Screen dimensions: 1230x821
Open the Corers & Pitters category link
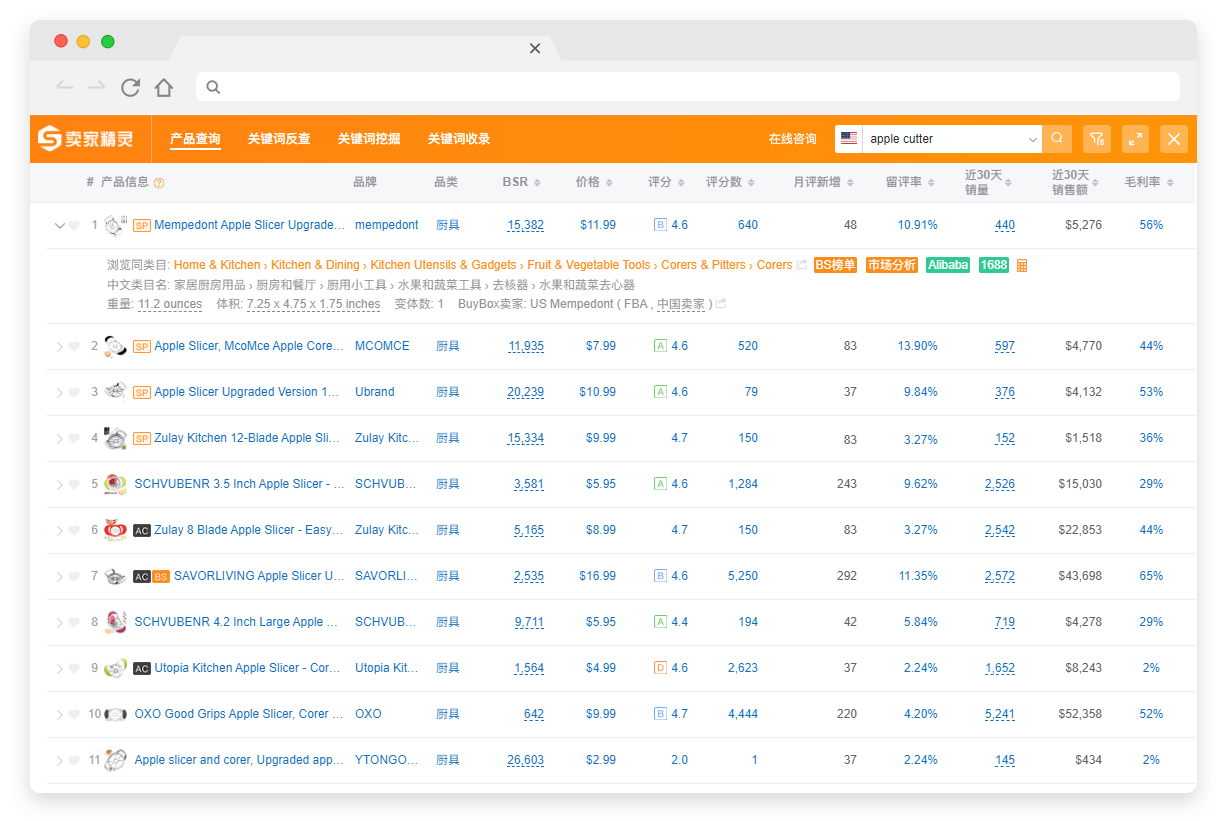(704, 265)
